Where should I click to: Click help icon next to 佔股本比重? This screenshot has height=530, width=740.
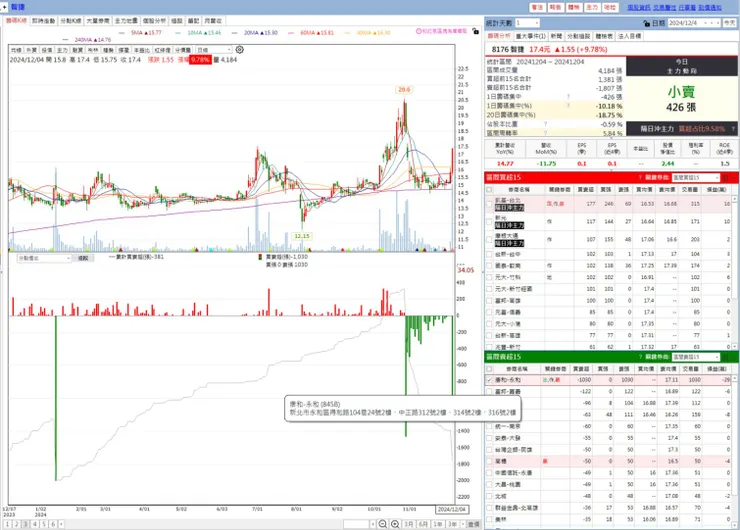[546, 124]
